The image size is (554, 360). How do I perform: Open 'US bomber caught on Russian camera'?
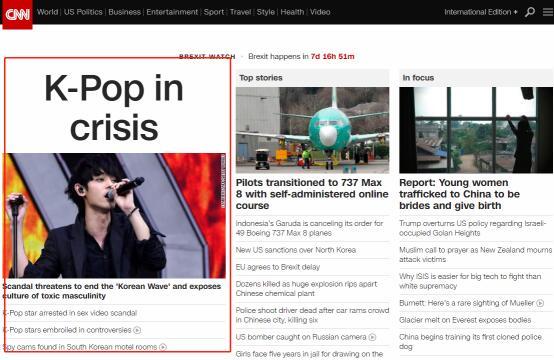(301, 337)
